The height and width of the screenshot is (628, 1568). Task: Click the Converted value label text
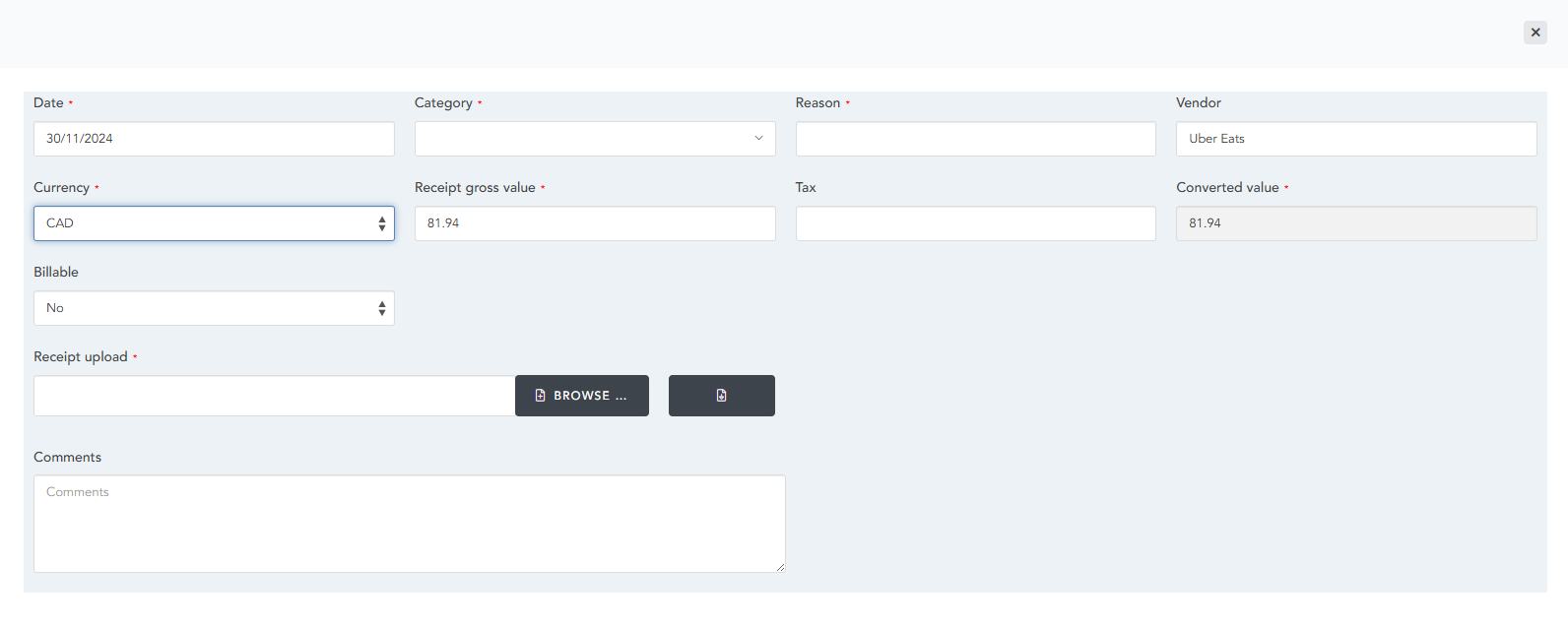1227,188
